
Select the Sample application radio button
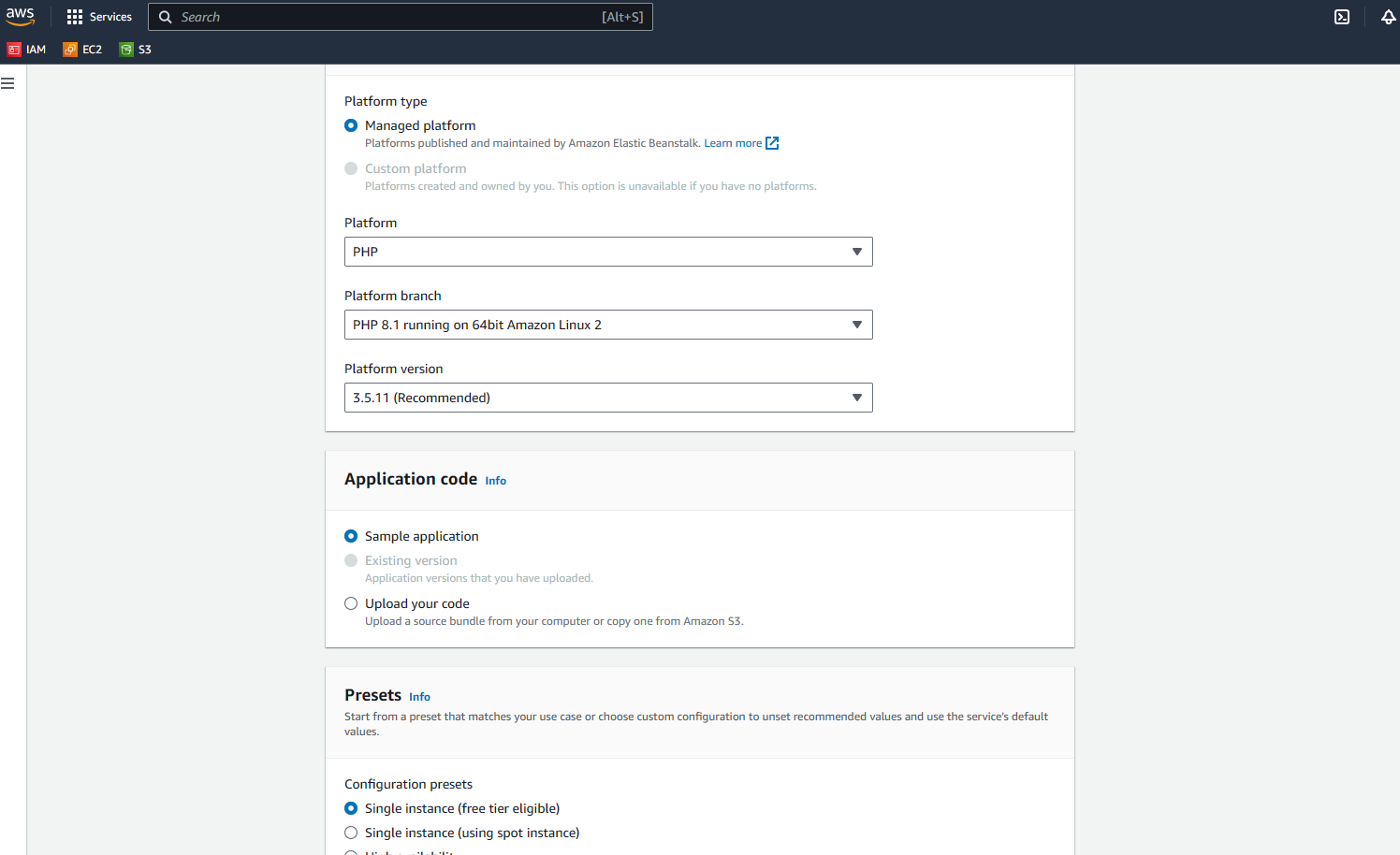pos(351,536)
